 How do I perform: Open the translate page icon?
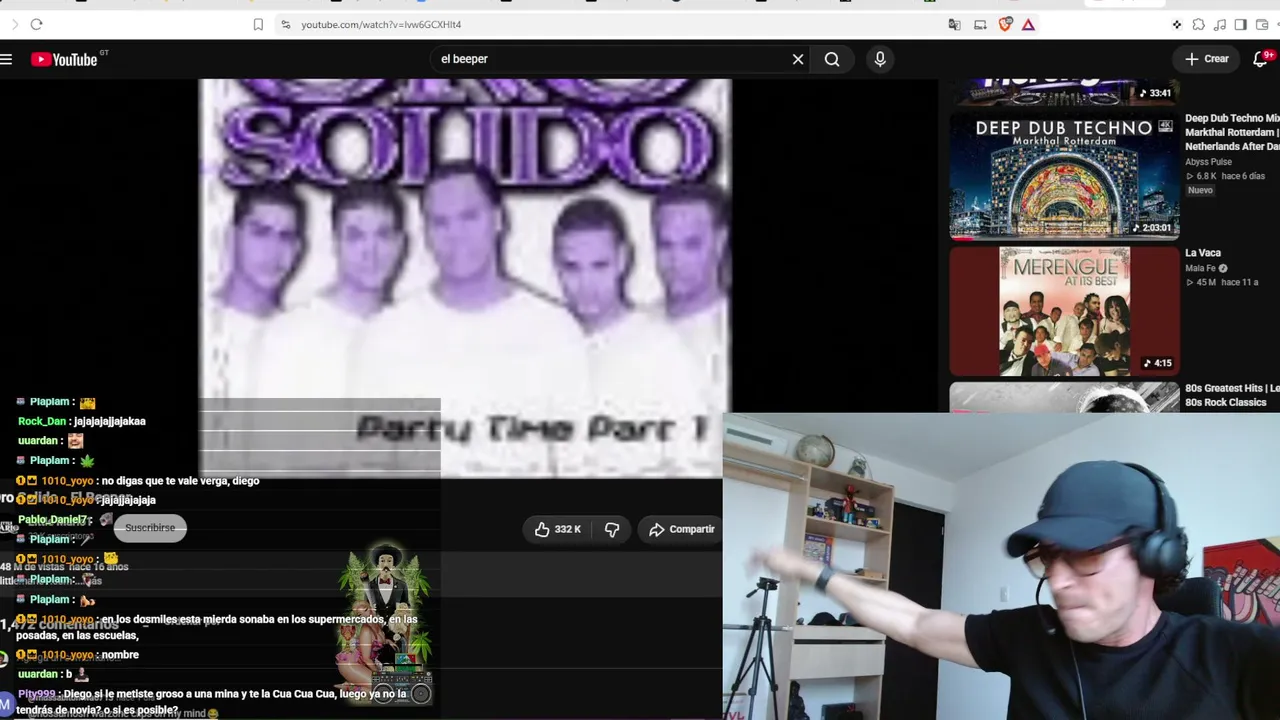[954, 24]
